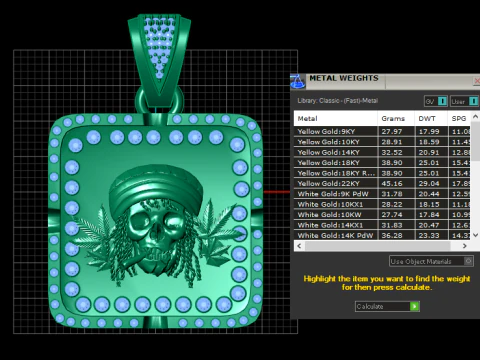Select the White Gold:10KX1 row

382,204
